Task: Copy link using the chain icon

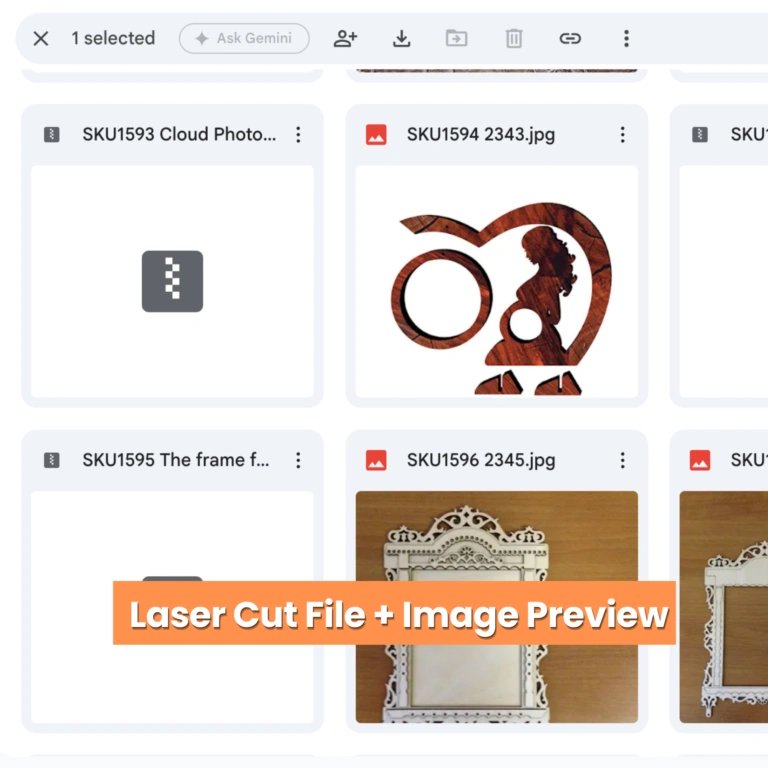Action: pyautogui.click(x=570, y=38)
